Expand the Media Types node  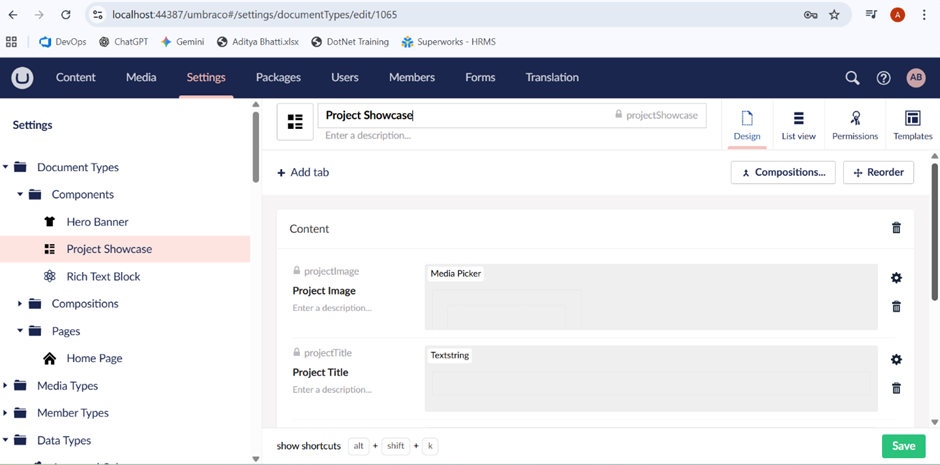tap(6, 386)
